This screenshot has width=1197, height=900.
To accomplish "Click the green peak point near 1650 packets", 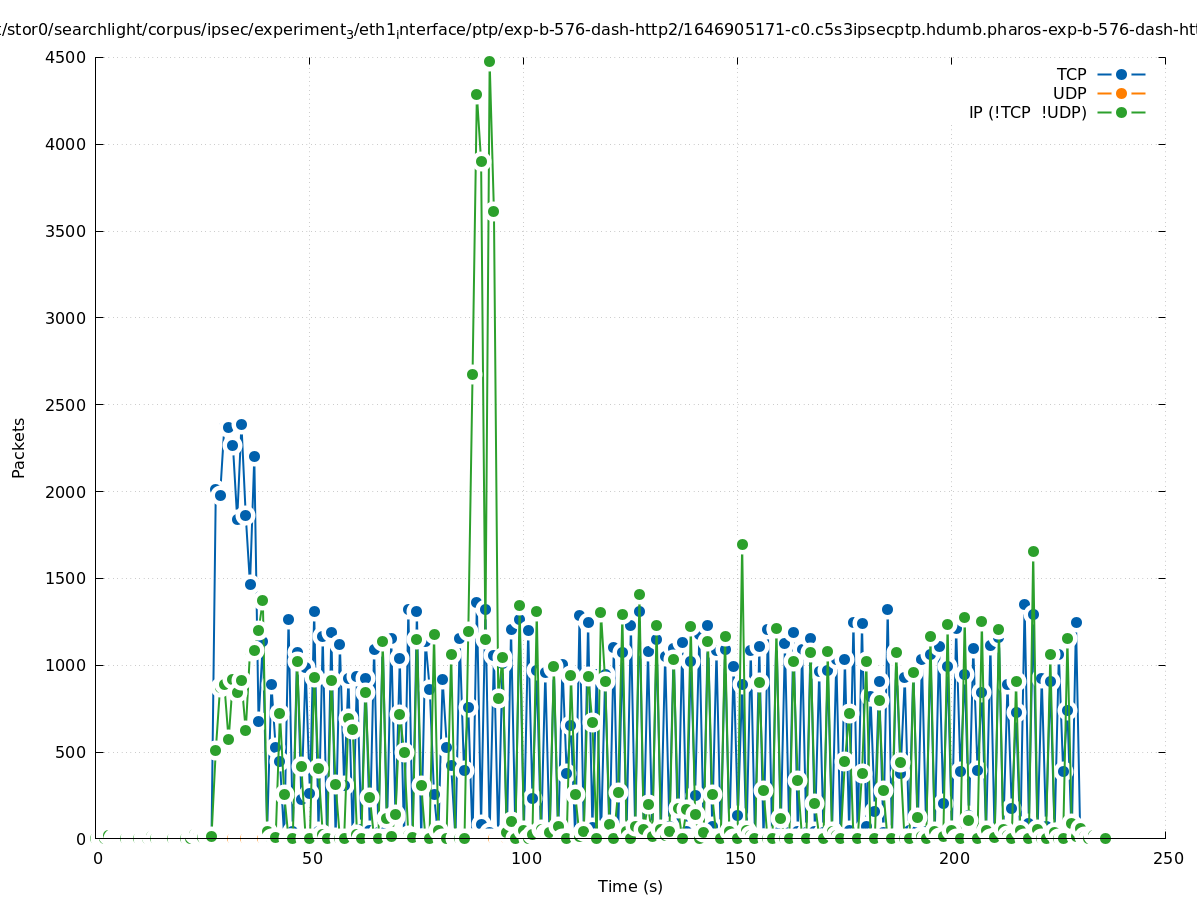I will coord(1033,551).
